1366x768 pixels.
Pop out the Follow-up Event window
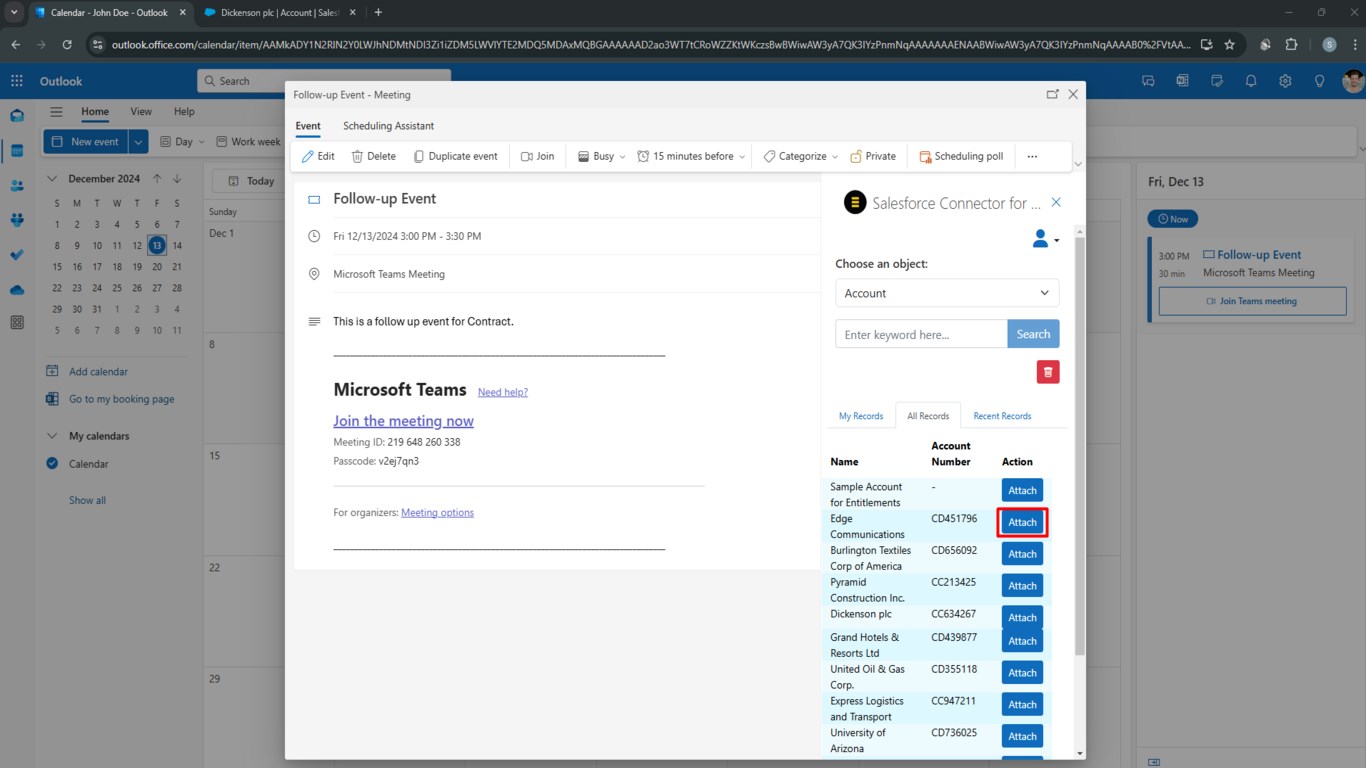point(1052,94)
